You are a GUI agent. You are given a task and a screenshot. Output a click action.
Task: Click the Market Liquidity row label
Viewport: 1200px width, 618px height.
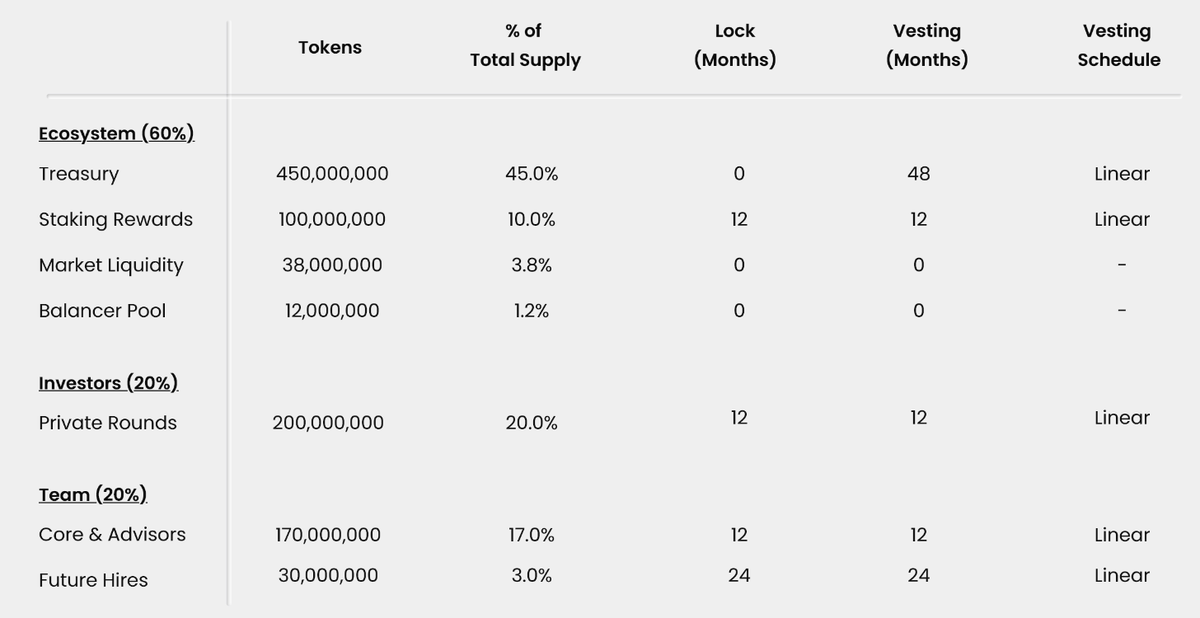[x=111, y=265]
